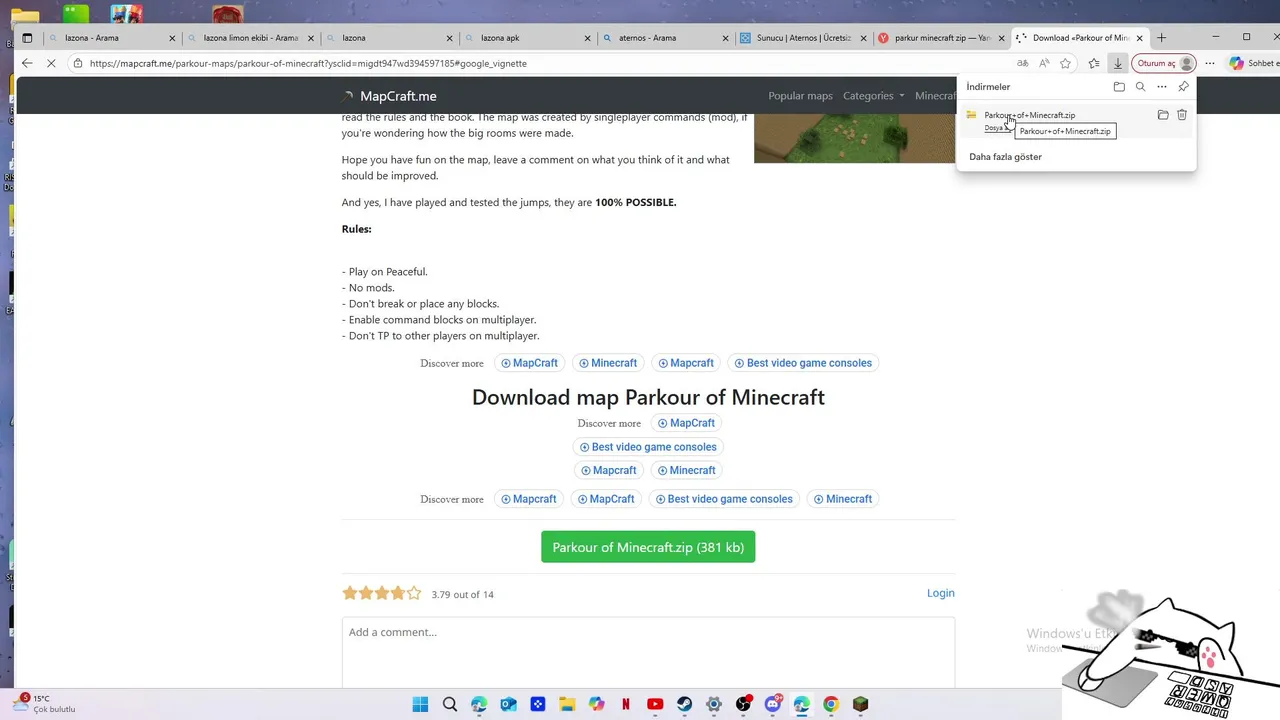The width and height of the screenshot is (1280, 720).
Task: Expand the Categories dropdown in navbar
Action: pyautogui.click(x=873, y=96)
